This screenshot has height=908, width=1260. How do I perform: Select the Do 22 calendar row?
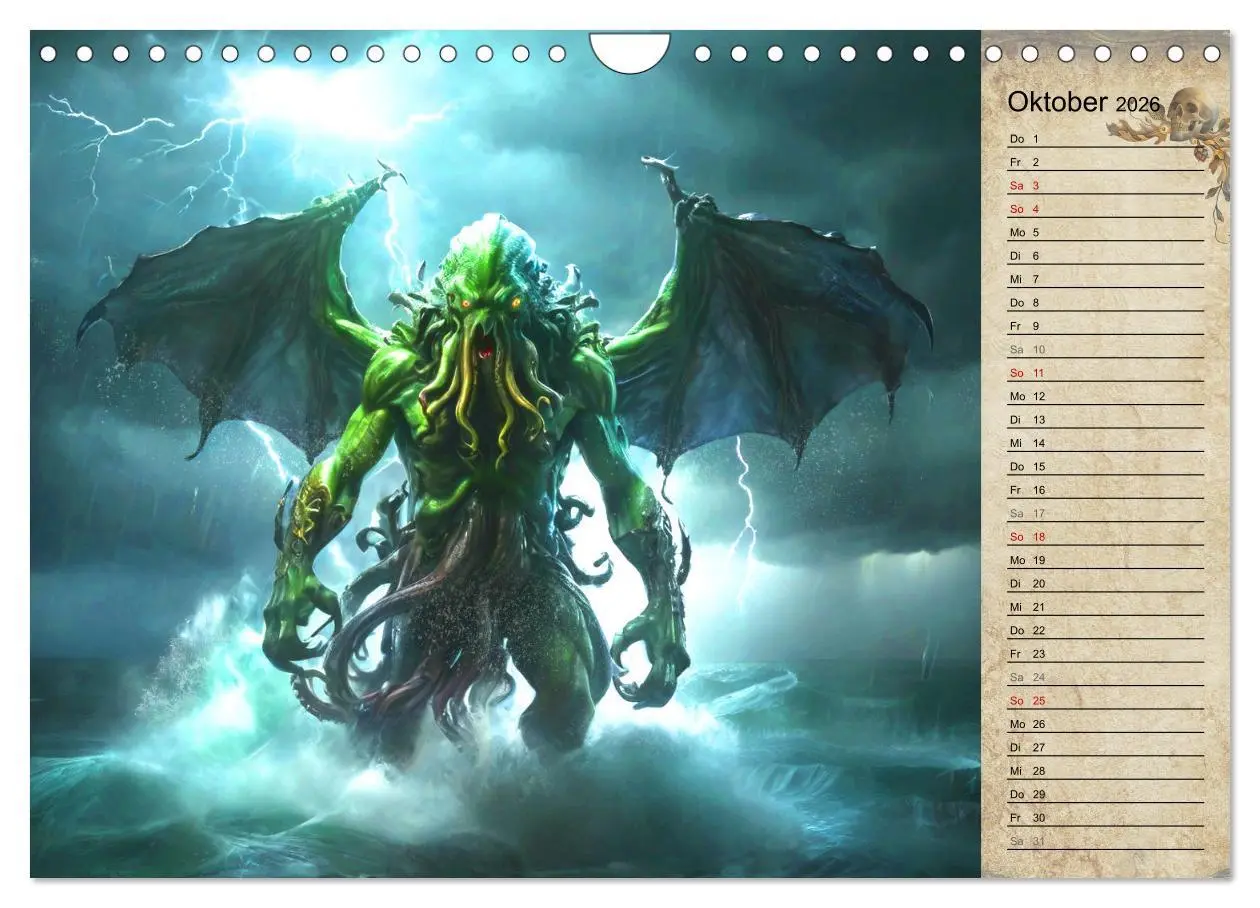coord(1105,630)
